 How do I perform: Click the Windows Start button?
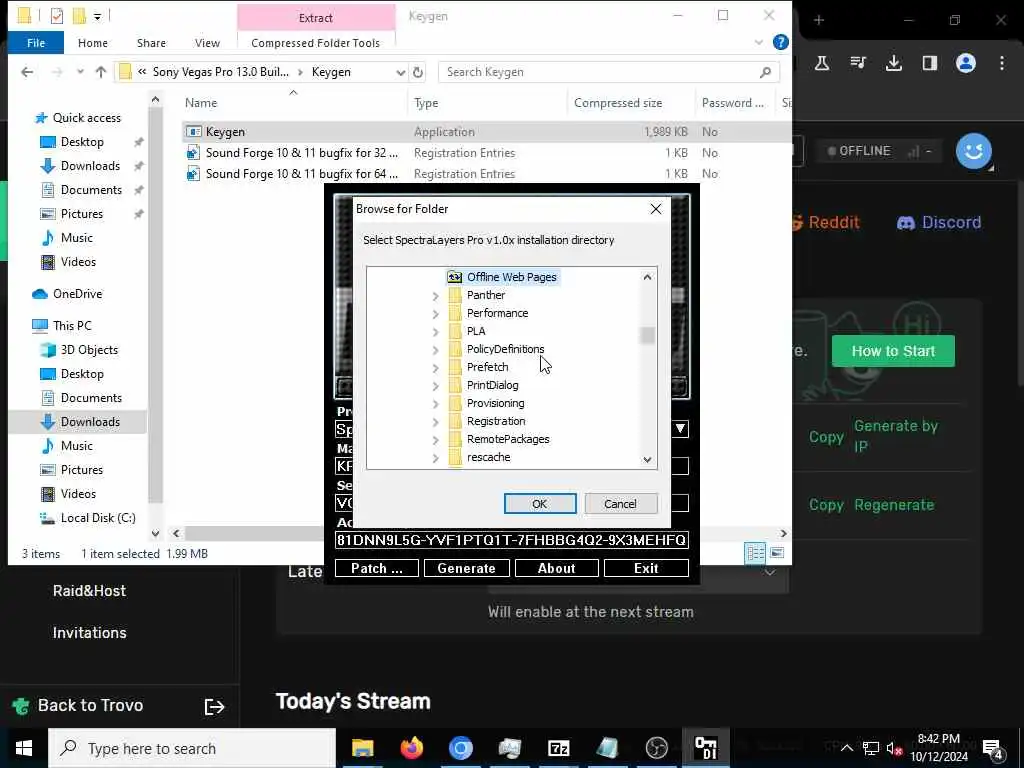[24, 748]
